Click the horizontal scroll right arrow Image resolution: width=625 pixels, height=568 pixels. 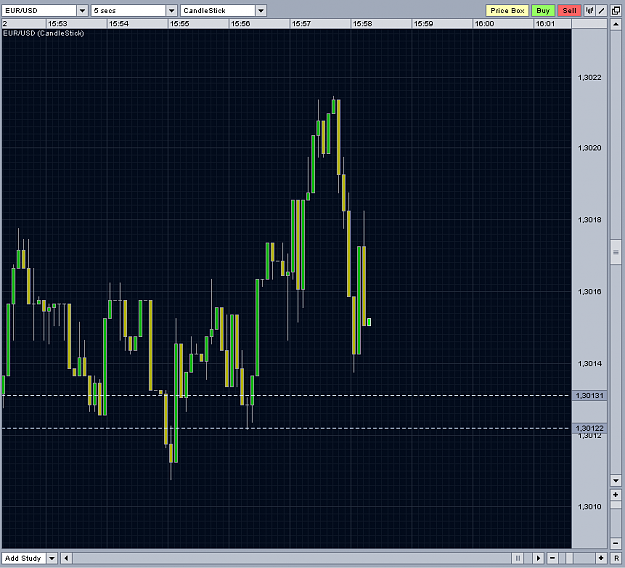[x=539, y=558]
